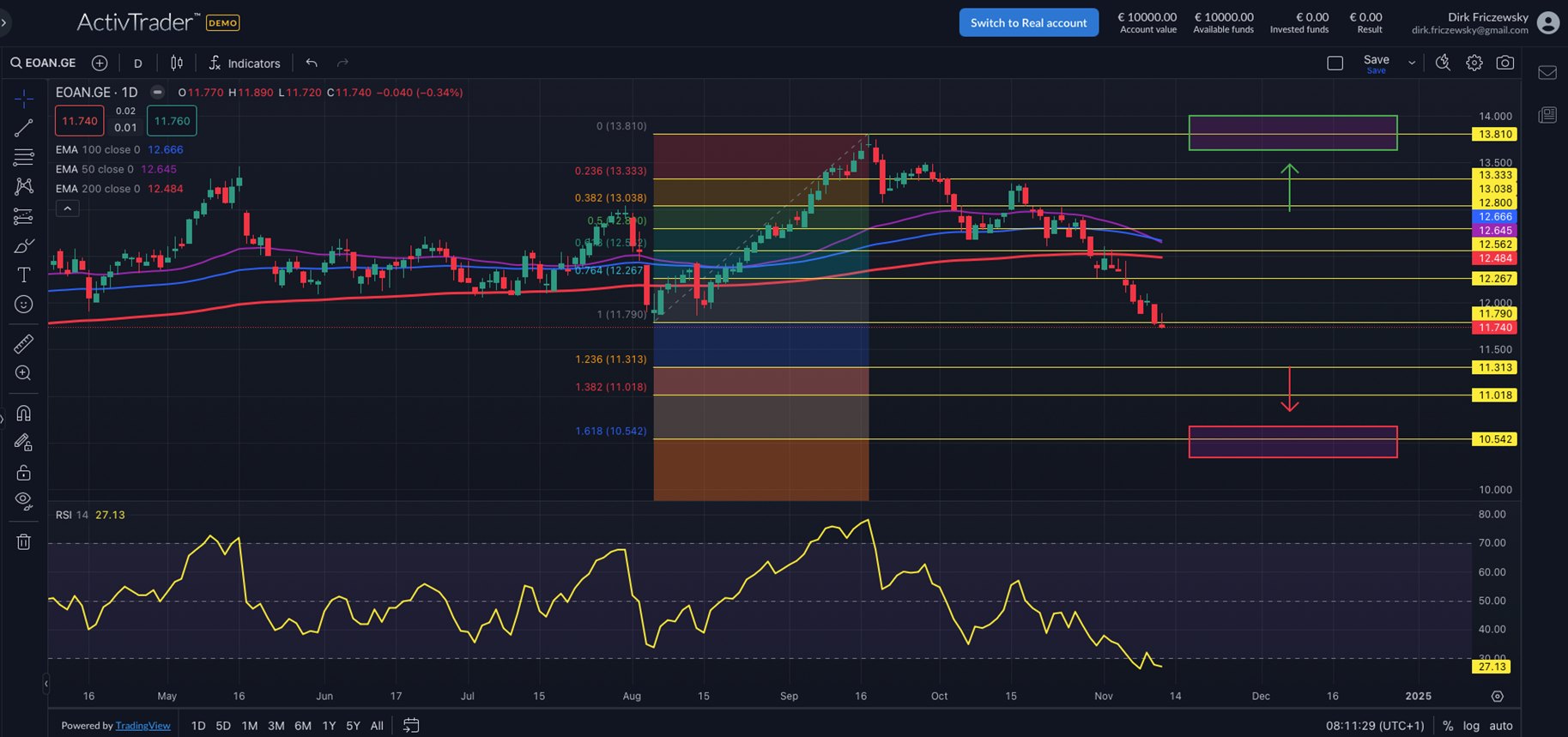
Task: Open the TradingView link
Action: pyautogui.click(x=142, y=726)
